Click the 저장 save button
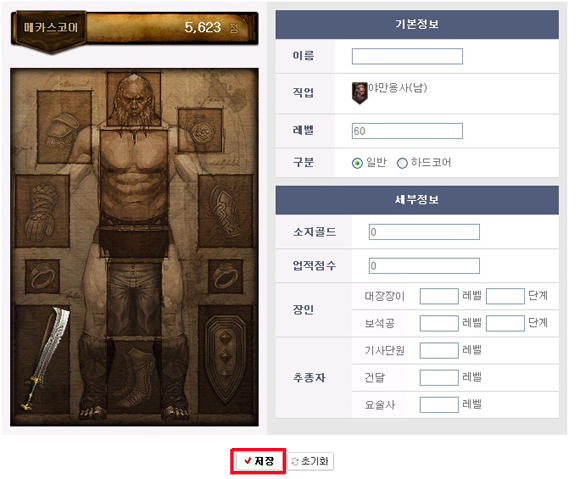The height and width of the screenshot is (479, 580). [x=258, y=461]
